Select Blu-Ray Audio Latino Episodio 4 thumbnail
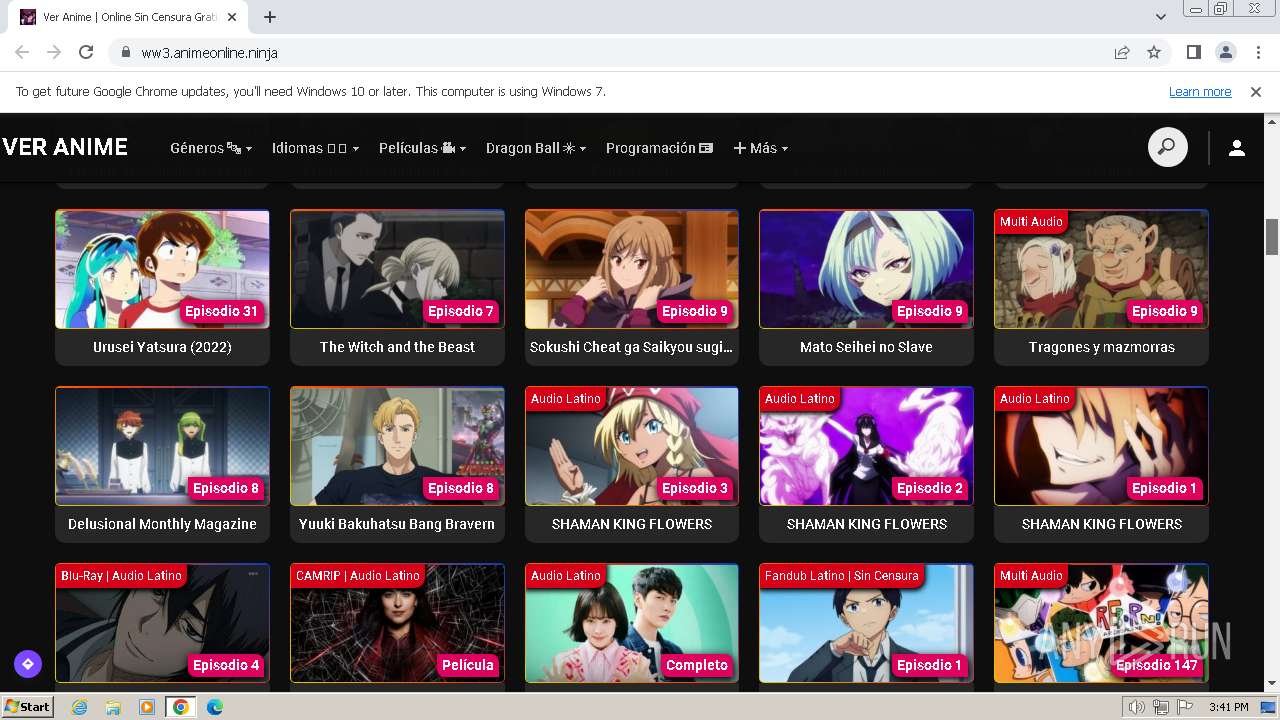1280x720 pixels. point(162,623)
